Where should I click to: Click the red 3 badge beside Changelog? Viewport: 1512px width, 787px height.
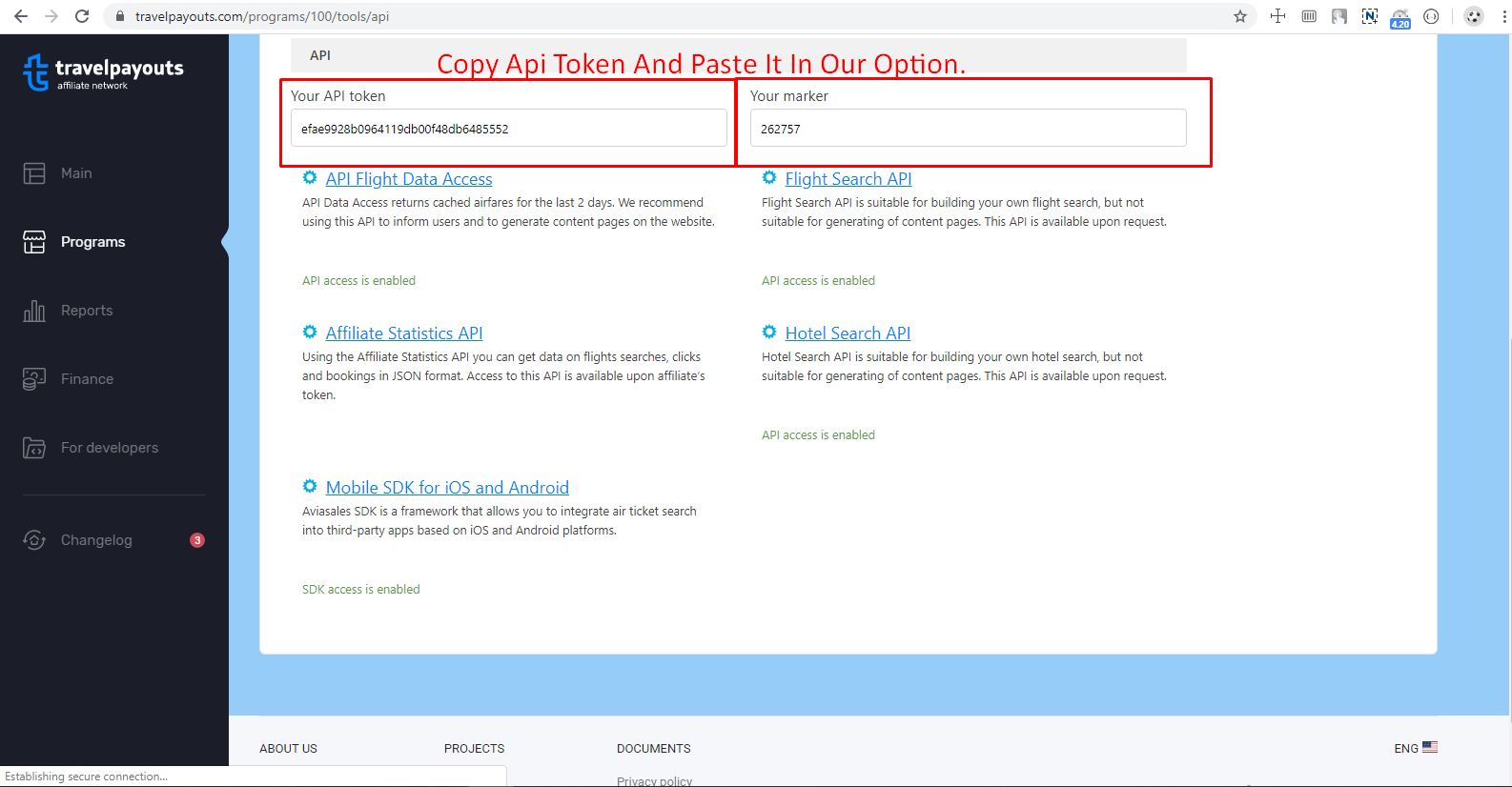click(x=197, y=540)
